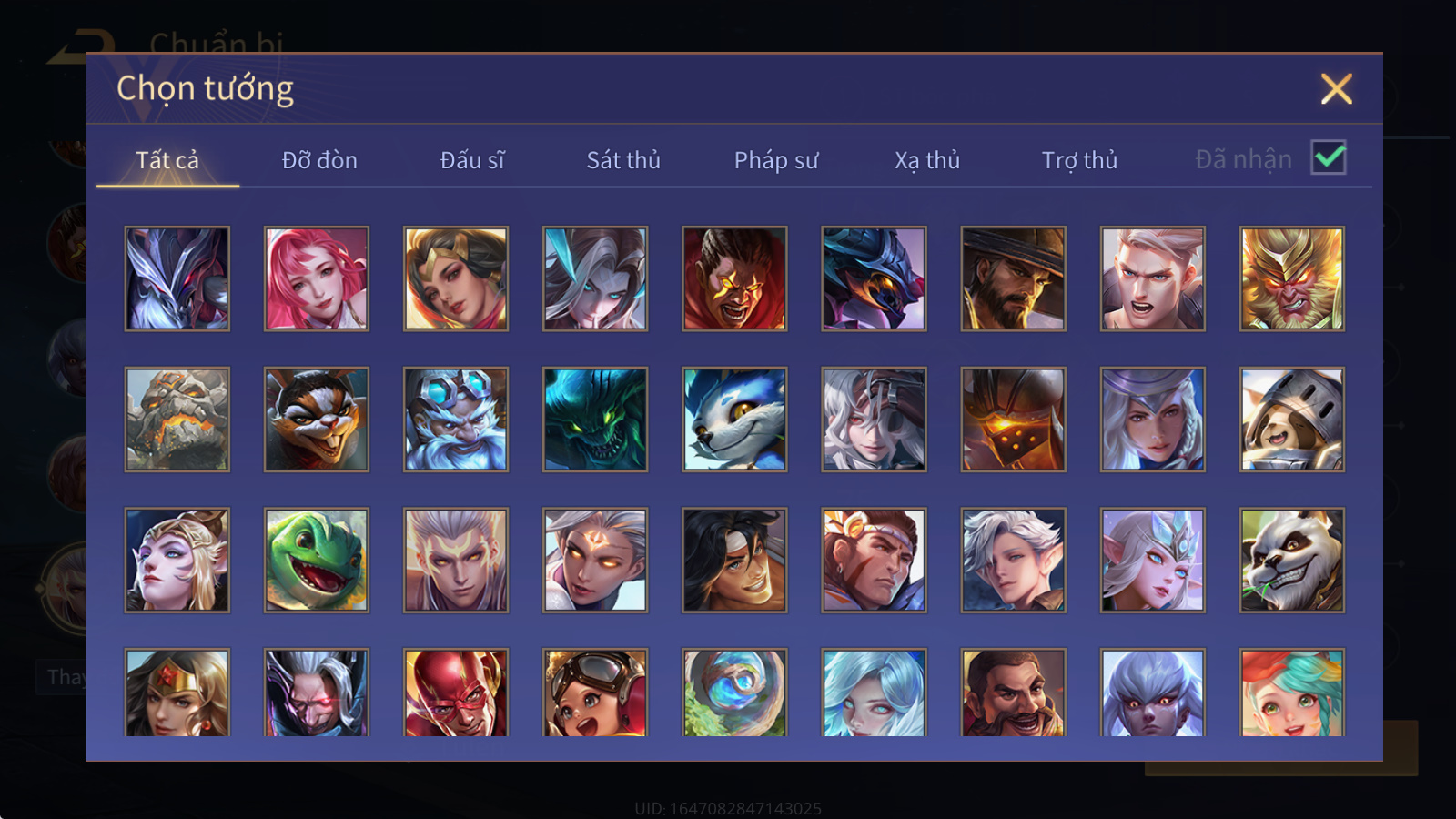Close the Chọn tướng dialog
Viewport: 1456px width, 819px height.
click(1337, 89)
